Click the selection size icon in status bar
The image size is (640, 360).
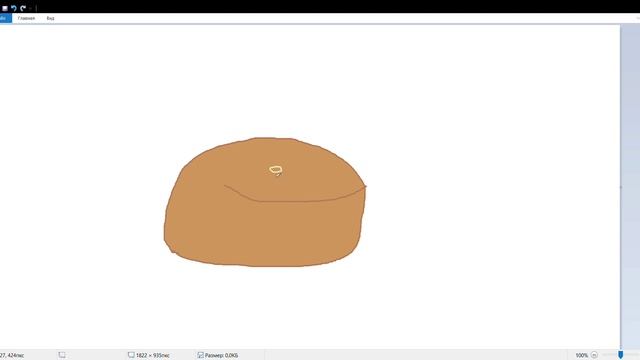62,355
